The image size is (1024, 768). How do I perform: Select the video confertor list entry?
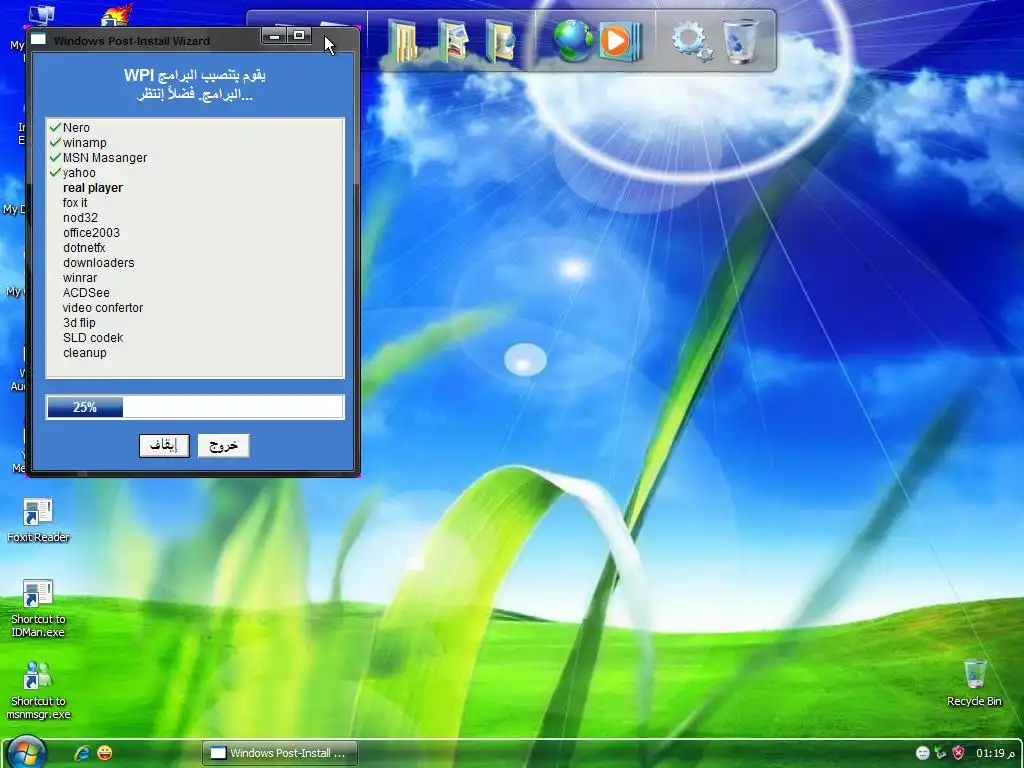(103, 308)
